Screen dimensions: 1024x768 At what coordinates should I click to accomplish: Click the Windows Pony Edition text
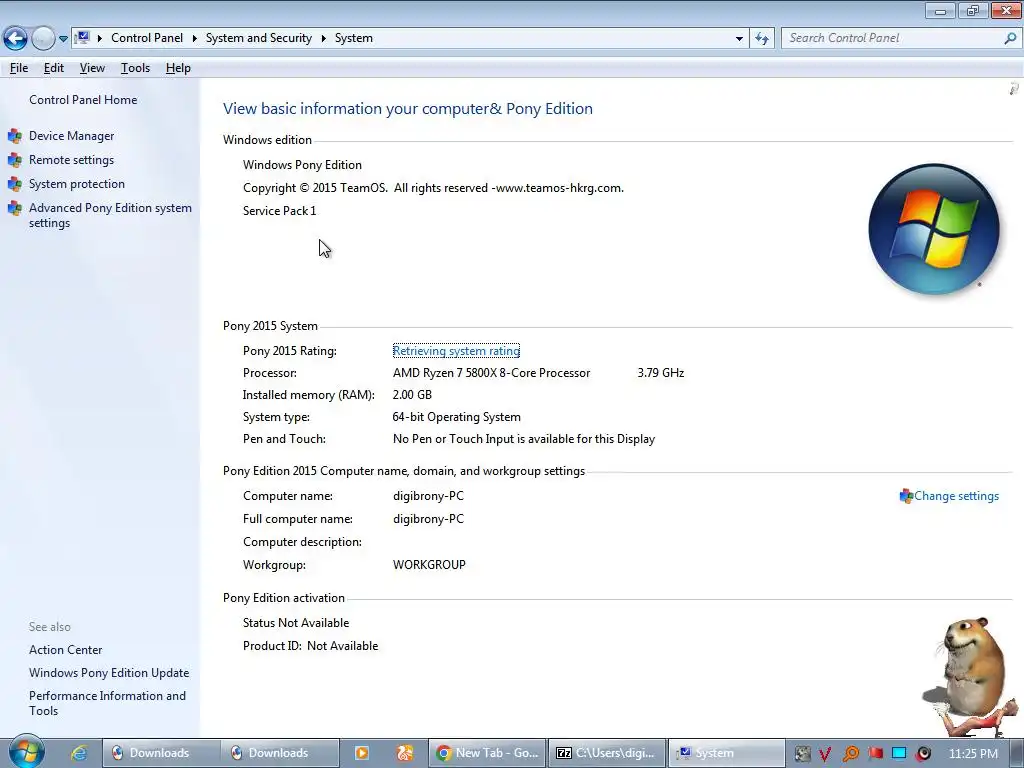tap(302, 165)
